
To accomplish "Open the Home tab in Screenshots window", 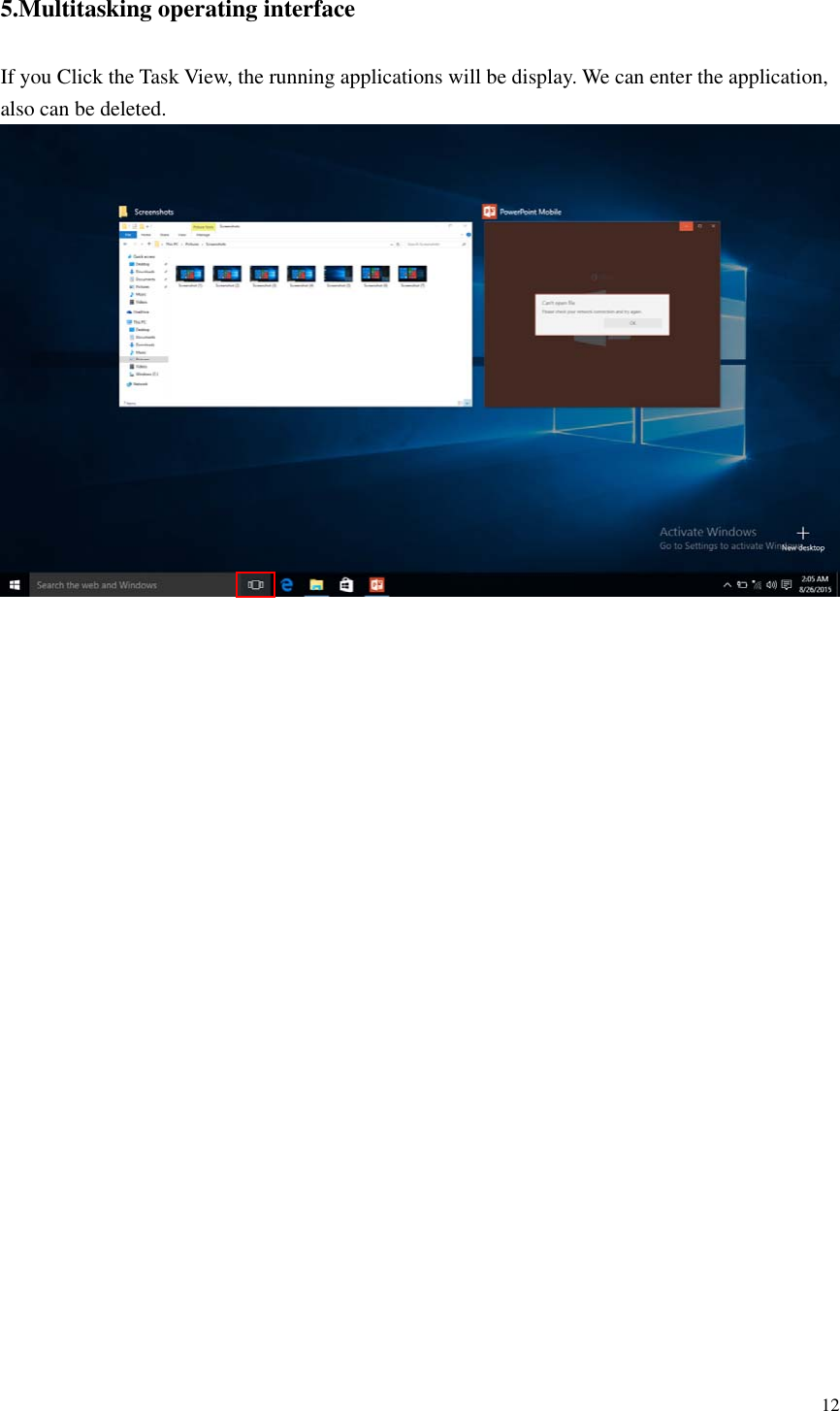I will [145, 235].
